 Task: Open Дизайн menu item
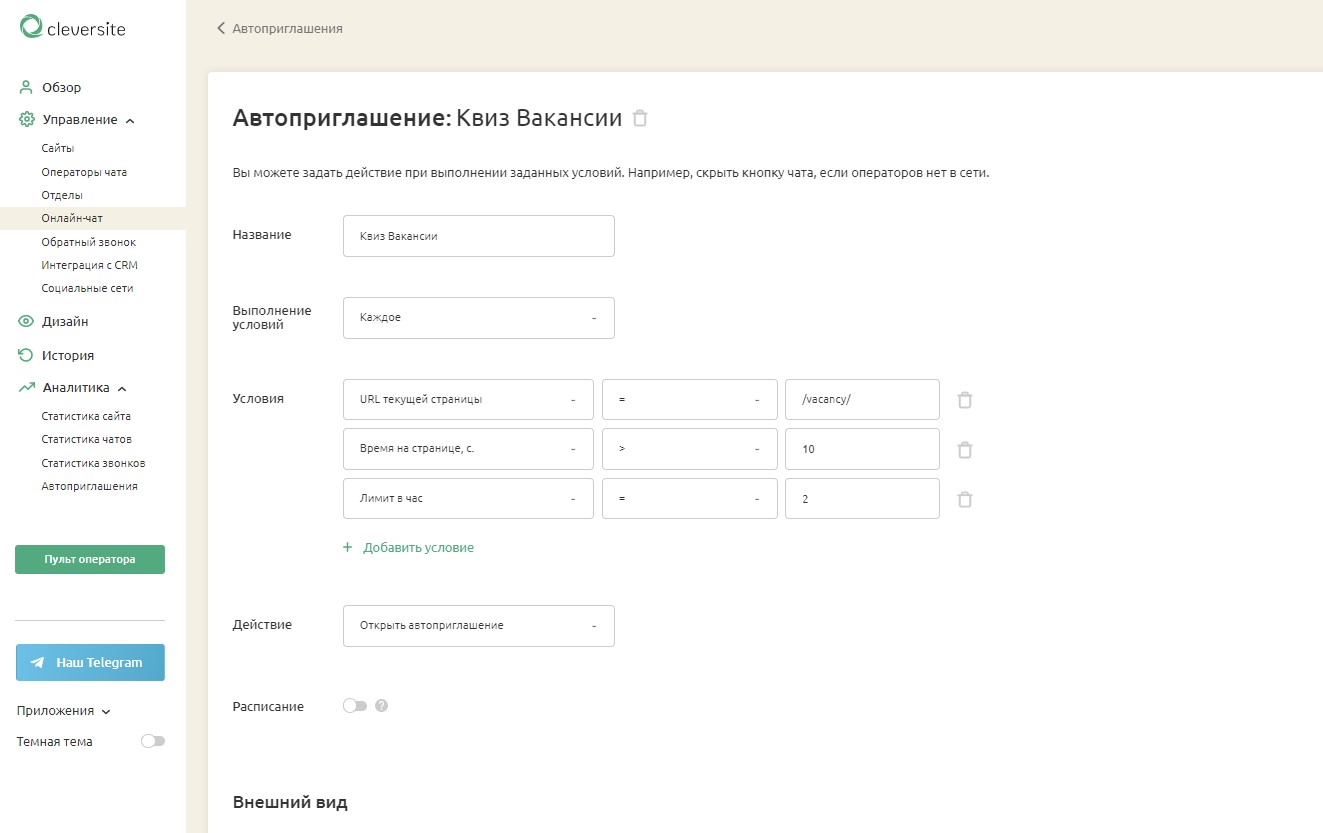coord(65,322)
